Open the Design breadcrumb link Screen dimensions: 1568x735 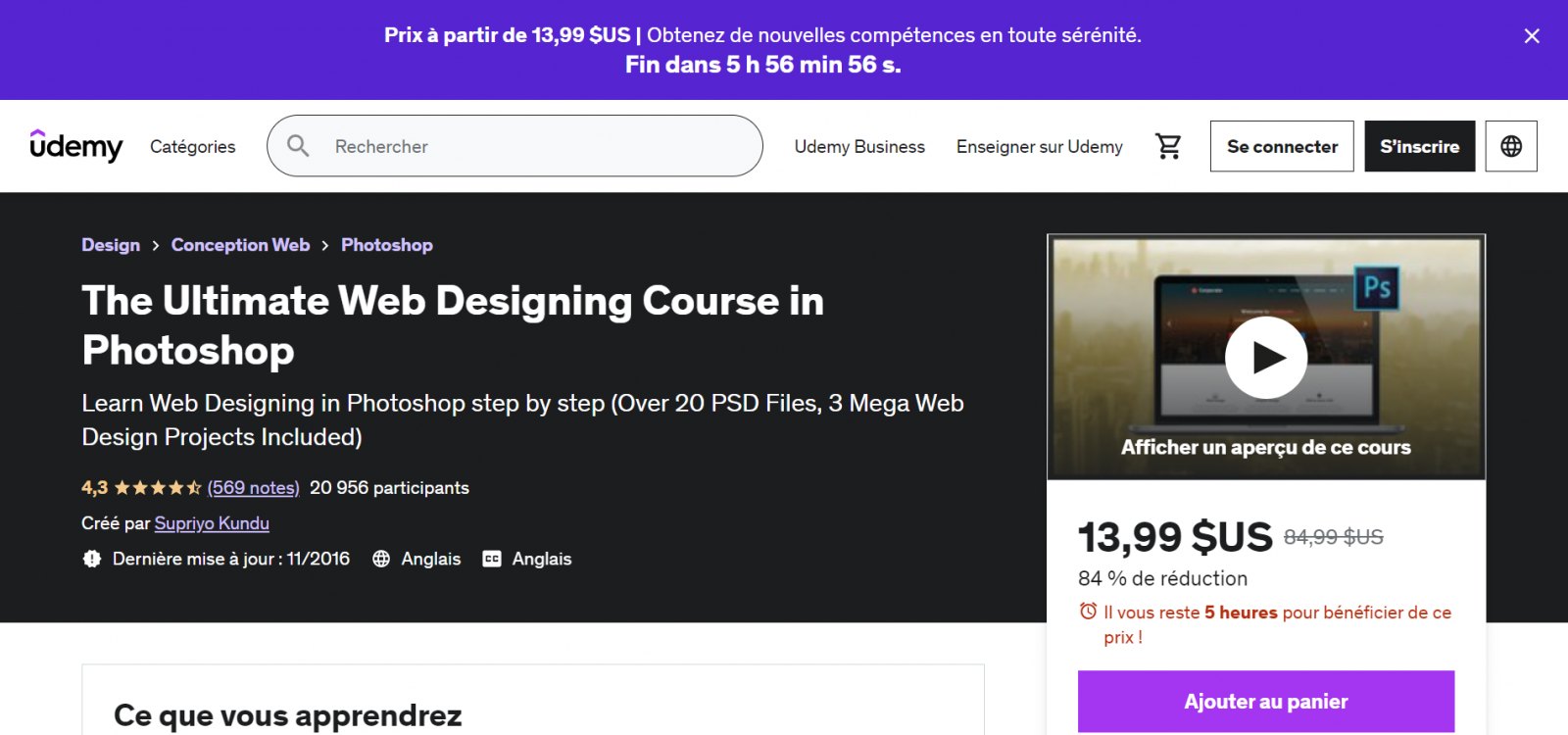[x=111, y=245]
